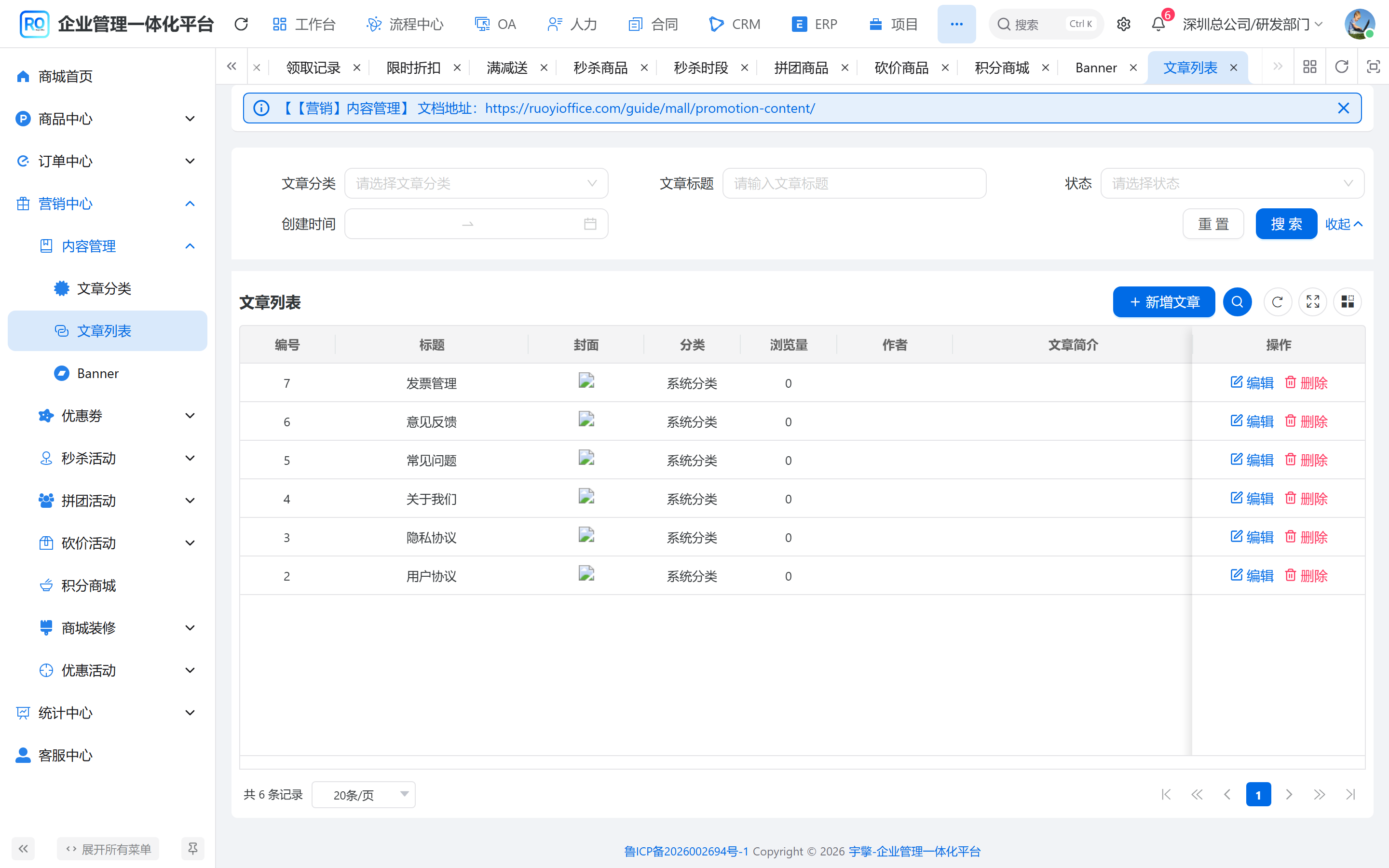Edit the 发票管理 article row

point(1252,383)
